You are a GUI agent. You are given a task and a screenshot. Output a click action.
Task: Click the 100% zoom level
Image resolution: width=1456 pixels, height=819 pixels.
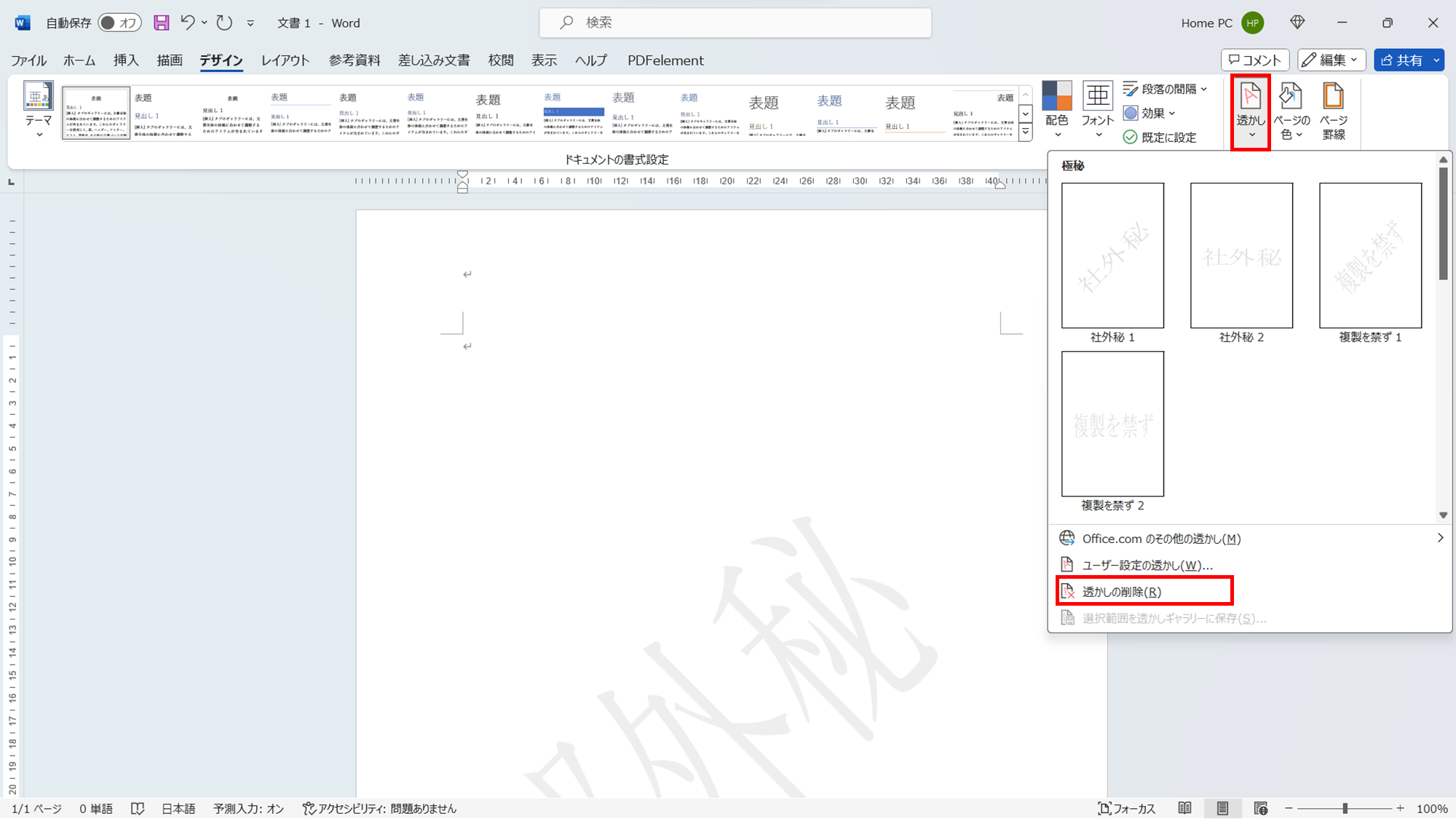click(1432, 809)
